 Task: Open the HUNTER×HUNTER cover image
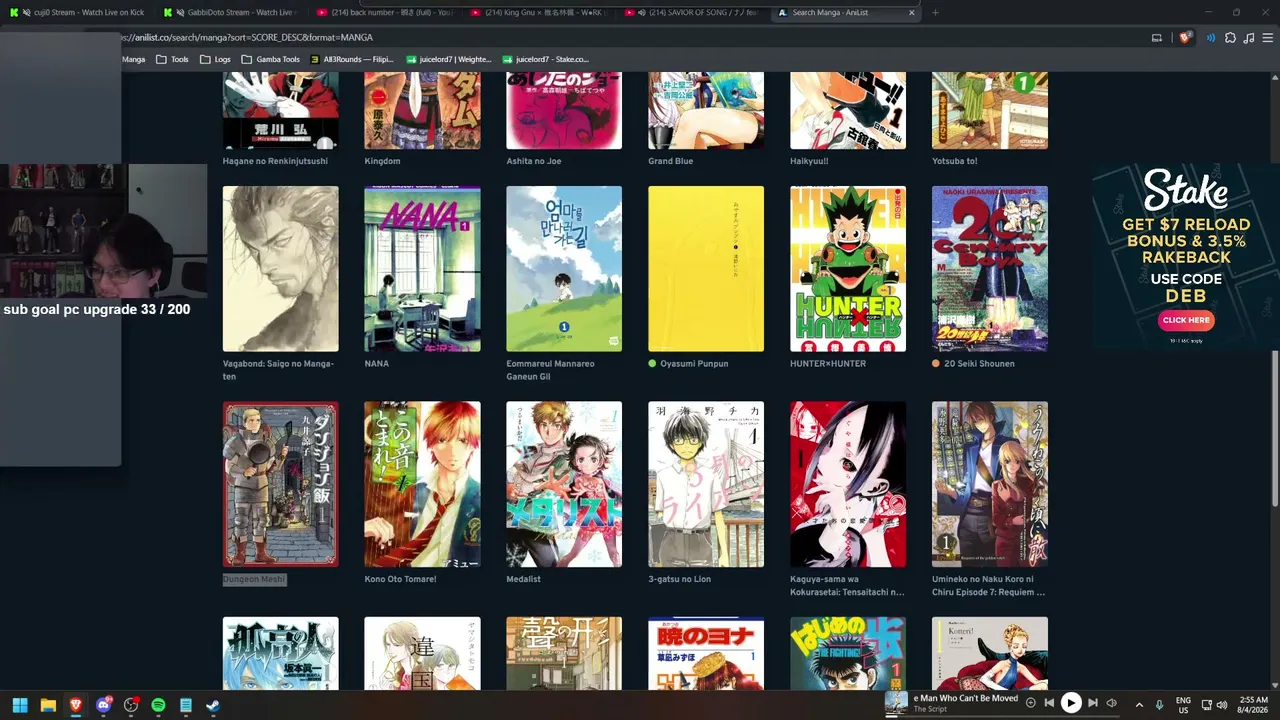click(x=848, y=269)
